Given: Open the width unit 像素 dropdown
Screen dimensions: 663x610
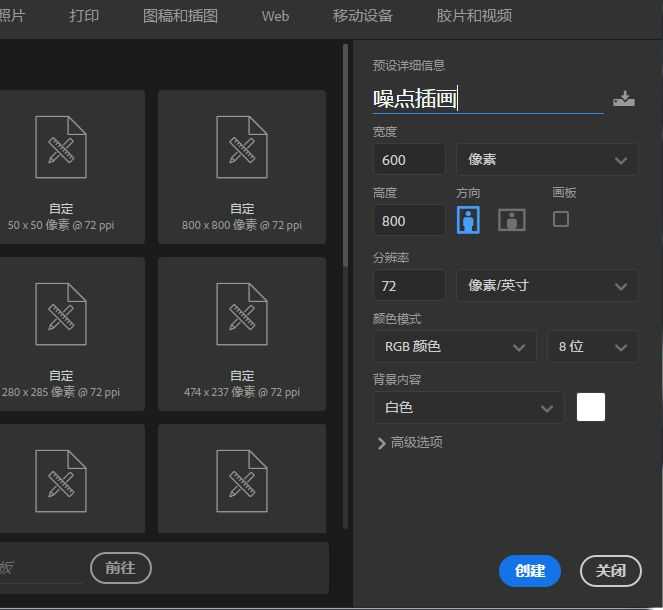Looking at the screenshot, I should (546, 160).
